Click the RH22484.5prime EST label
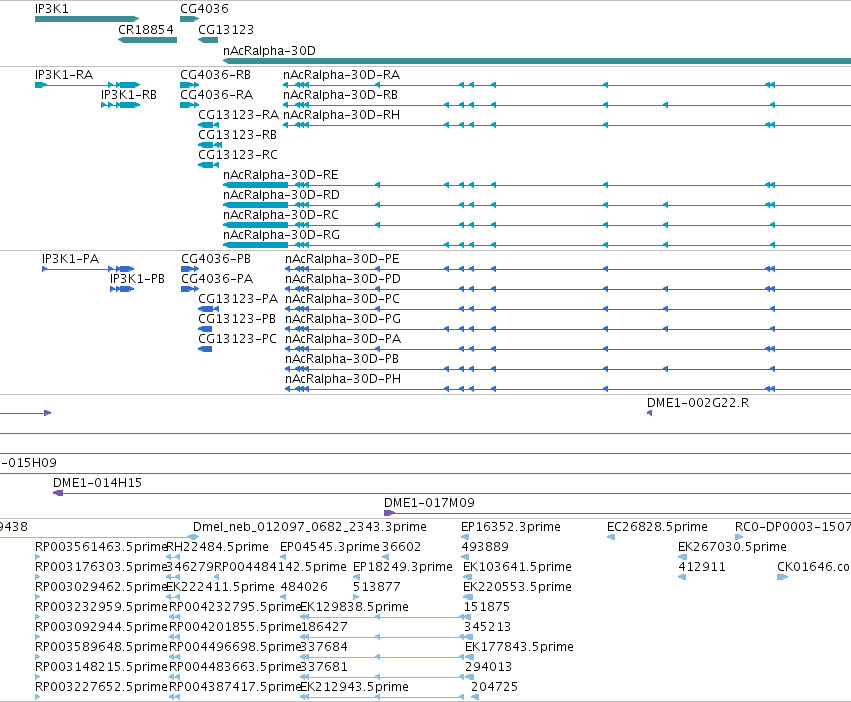Viewport: 851px width, 702px height. tap(218, 547)
